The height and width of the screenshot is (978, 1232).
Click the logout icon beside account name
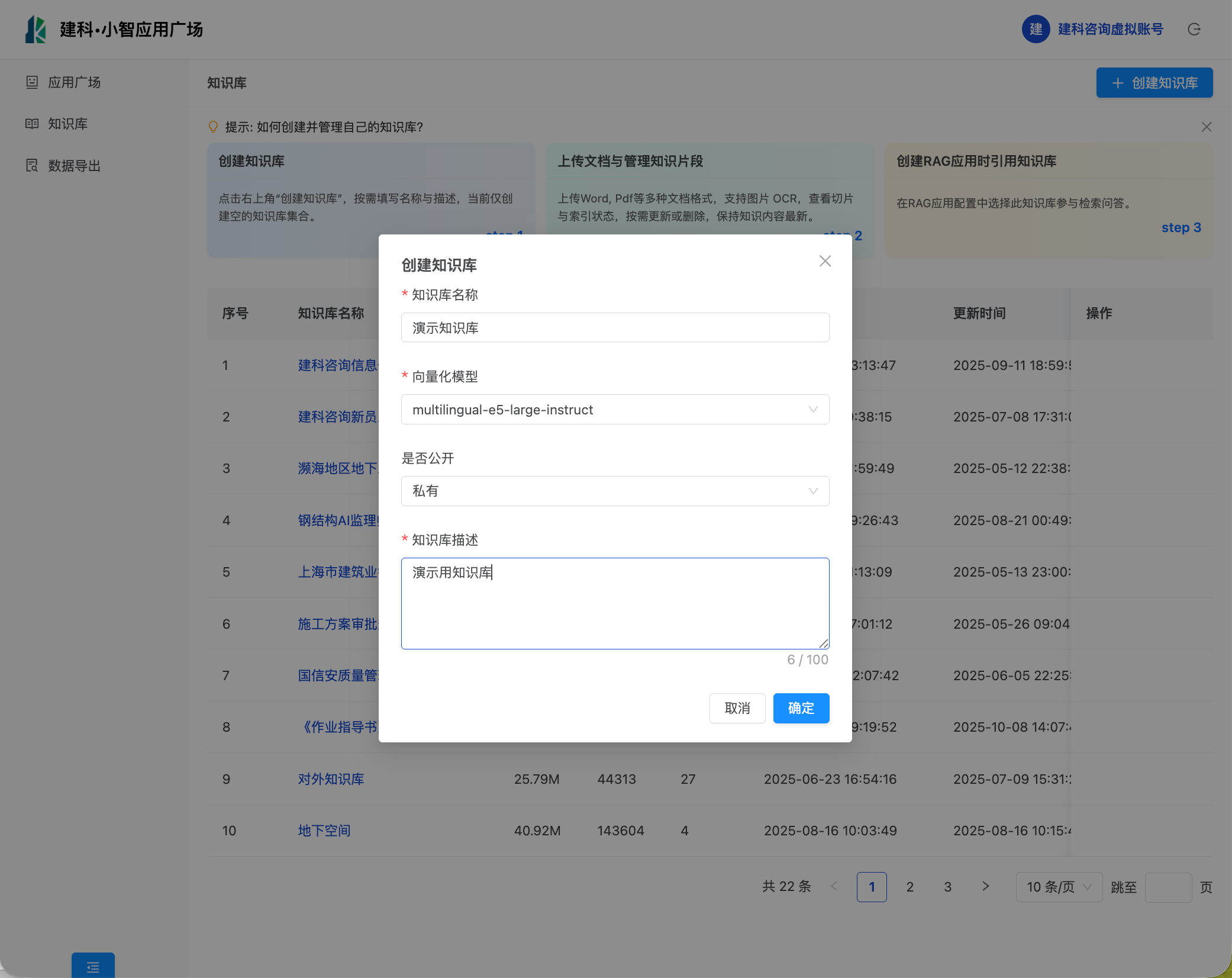[1194, 30]
